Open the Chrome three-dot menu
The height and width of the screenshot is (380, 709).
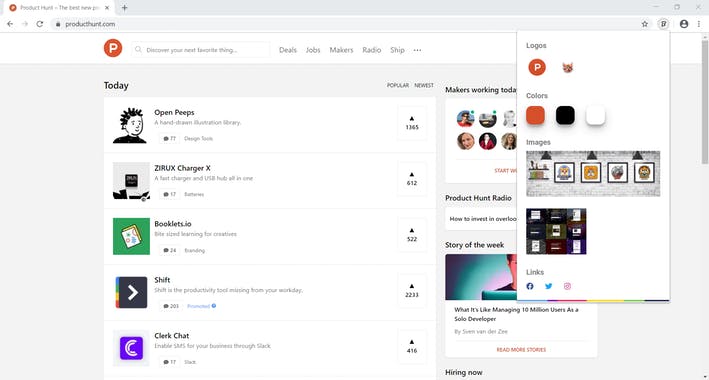coord(699,24)
